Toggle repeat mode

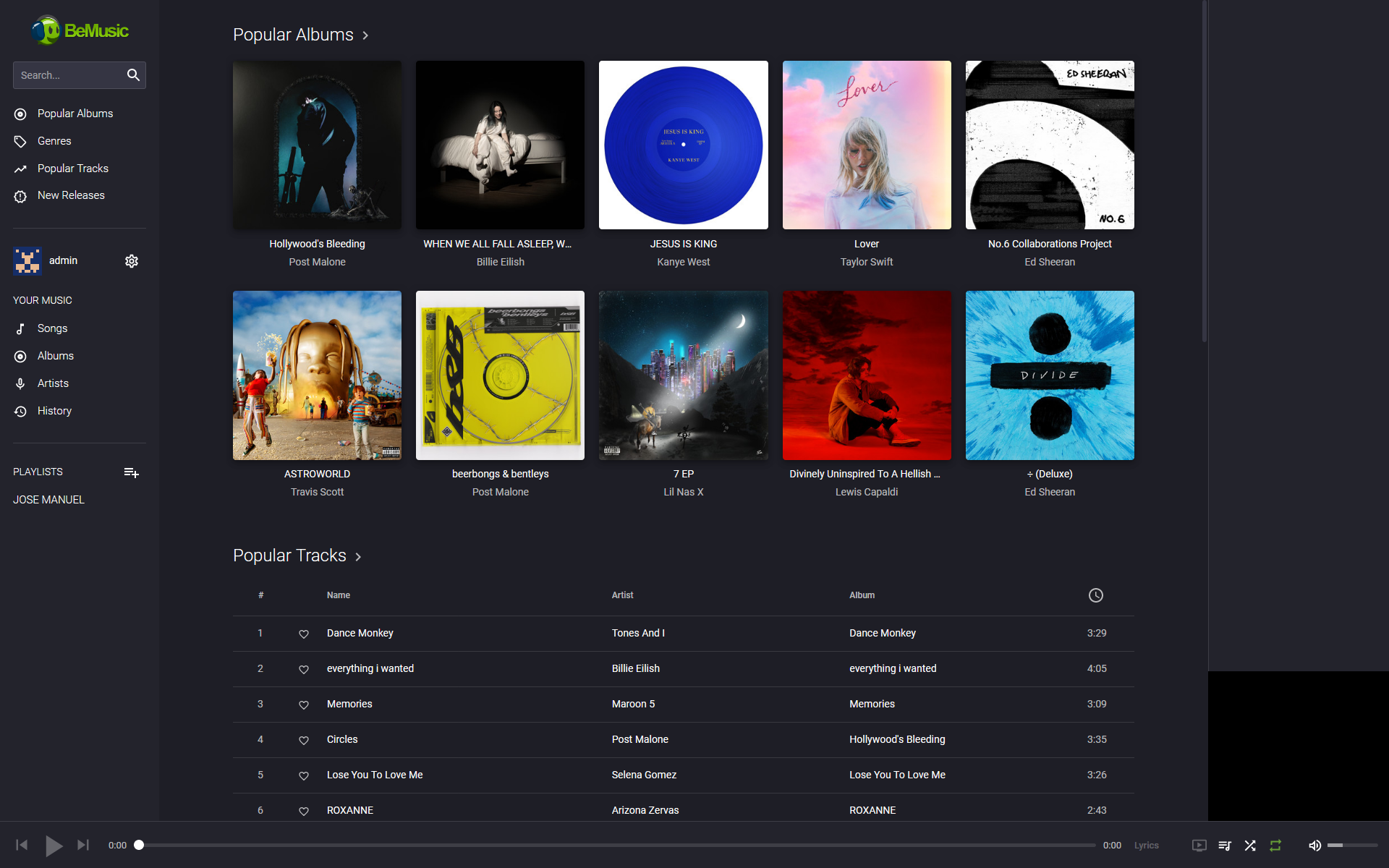click(x=1275, y=846)
